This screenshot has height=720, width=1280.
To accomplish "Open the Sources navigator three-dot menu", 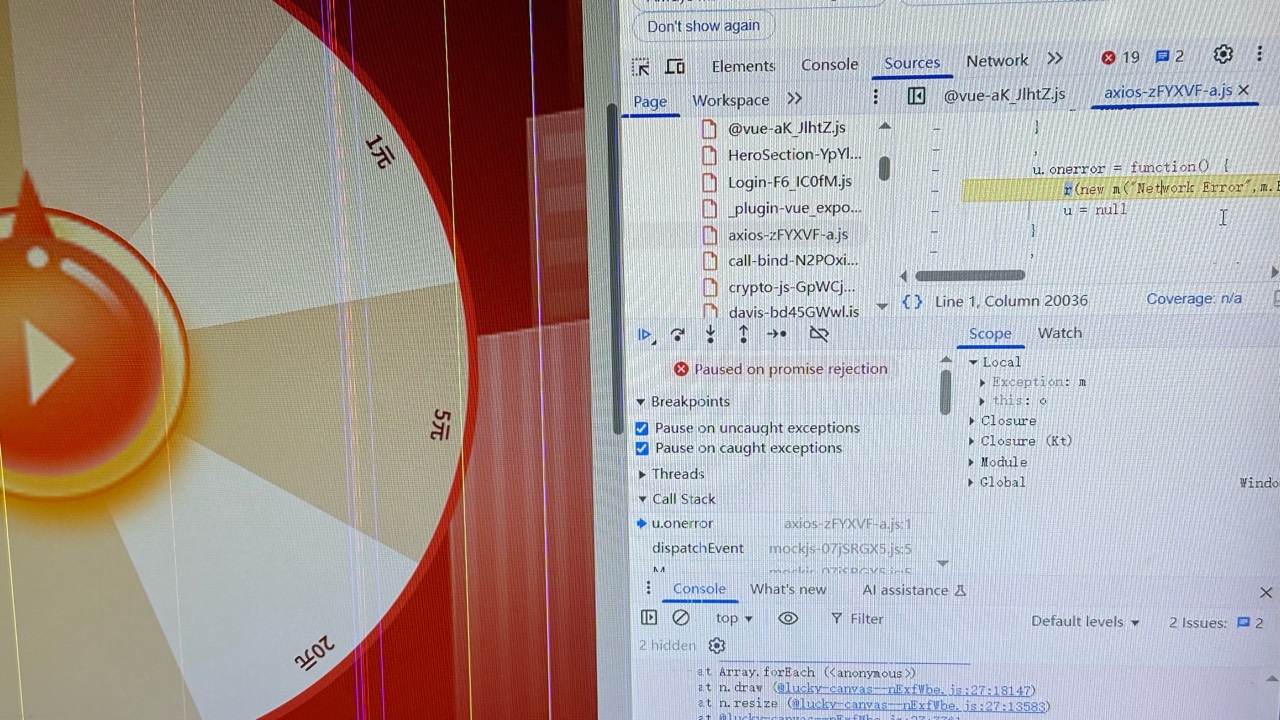I will 875,96.
